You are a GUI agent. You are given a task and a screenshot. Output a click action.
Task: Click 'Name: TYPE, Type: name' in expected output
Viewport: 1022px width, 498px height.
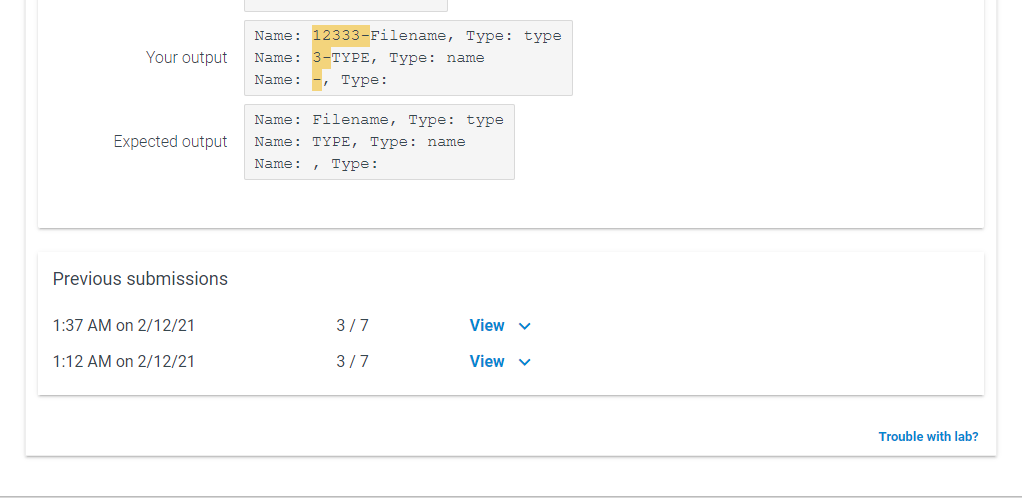point(360,142)
